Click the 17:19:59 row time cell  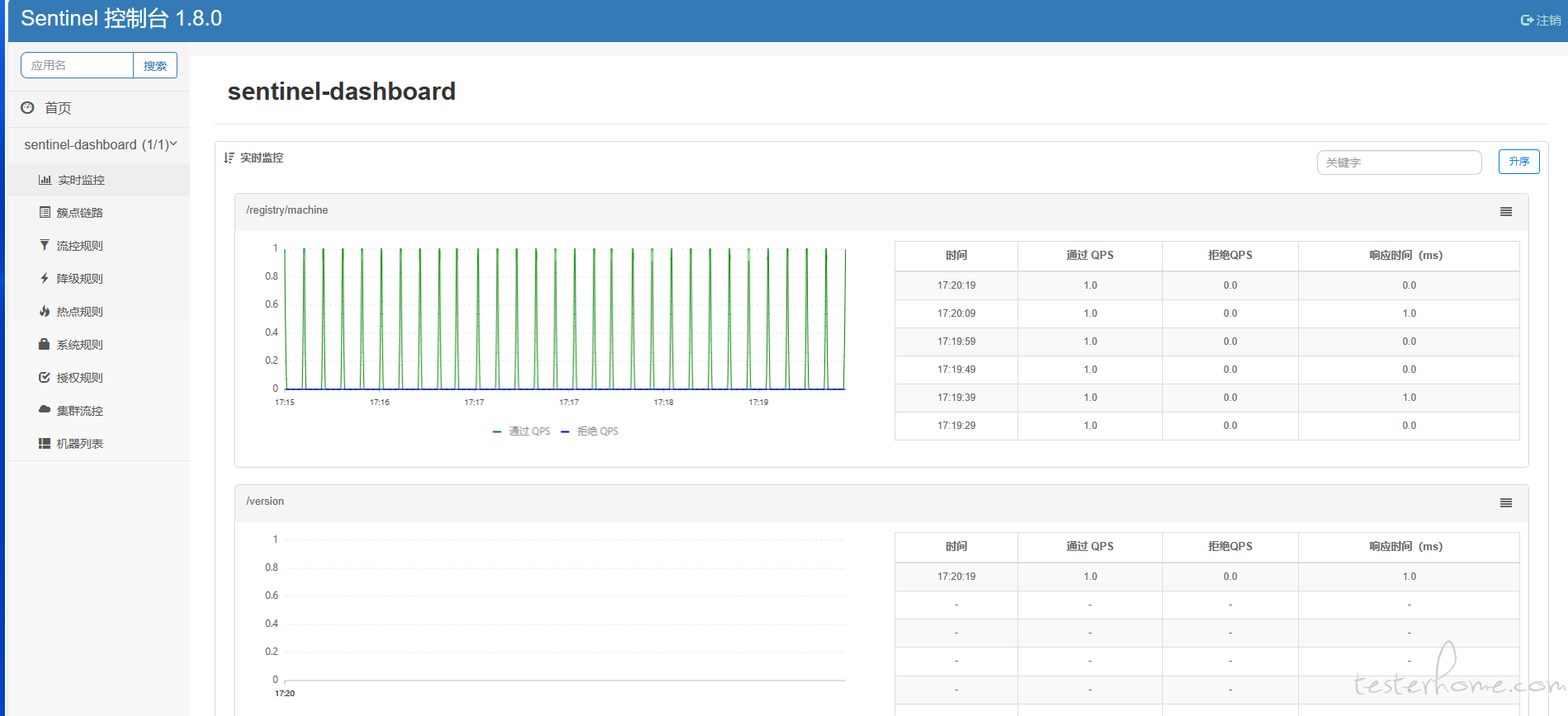[956, 342]
